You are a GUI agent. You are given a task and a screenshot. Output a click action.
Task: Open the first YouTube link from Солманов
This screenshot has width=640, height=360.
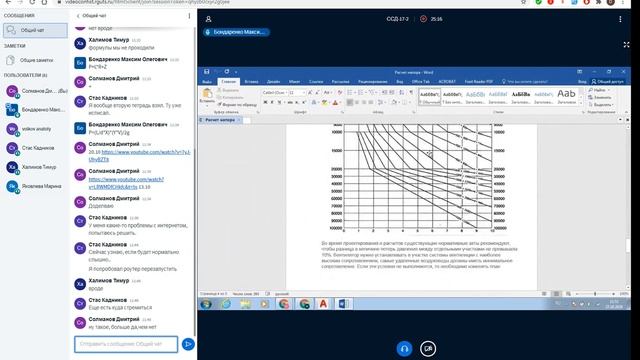point(140,156)
